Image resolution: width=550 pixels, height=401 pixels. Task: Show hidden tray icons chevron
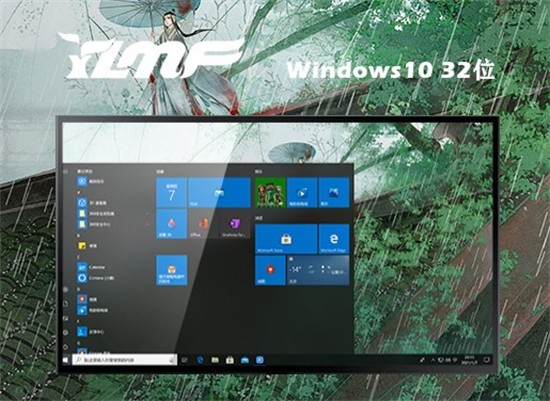tap(433, 360)
